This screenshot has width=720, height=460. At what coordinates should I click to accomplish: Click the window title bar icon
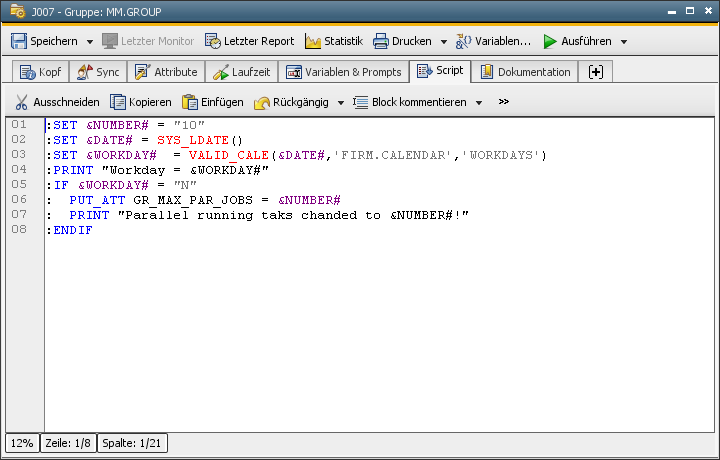(x=17, y=11)
